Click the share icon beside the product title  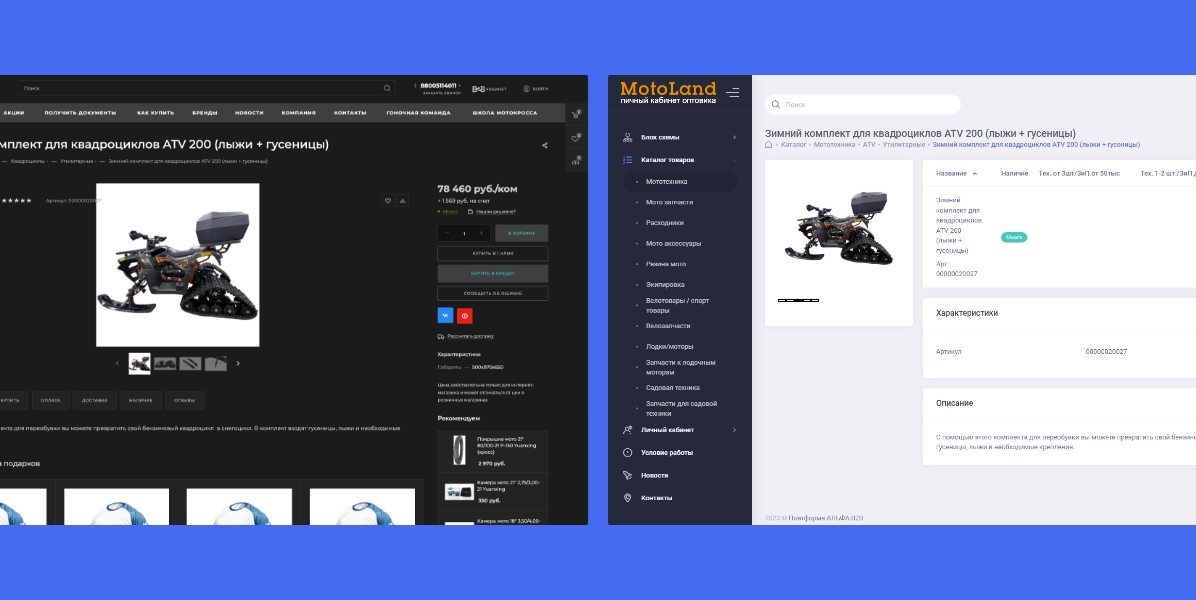[545, 145]
